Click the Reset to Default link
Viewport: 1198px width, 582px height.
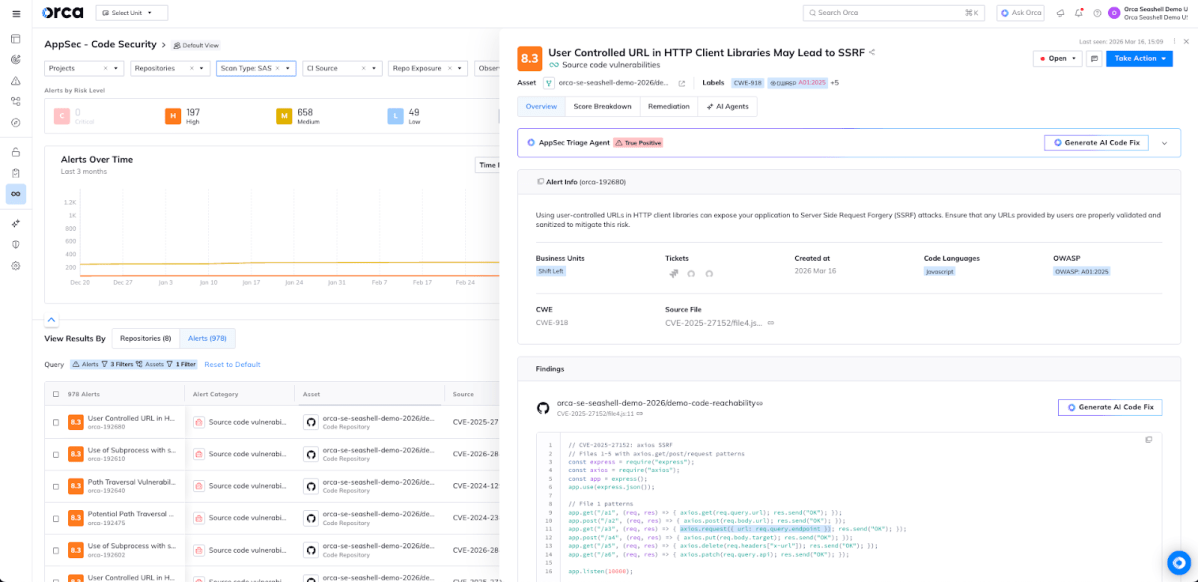pos(234,364)
